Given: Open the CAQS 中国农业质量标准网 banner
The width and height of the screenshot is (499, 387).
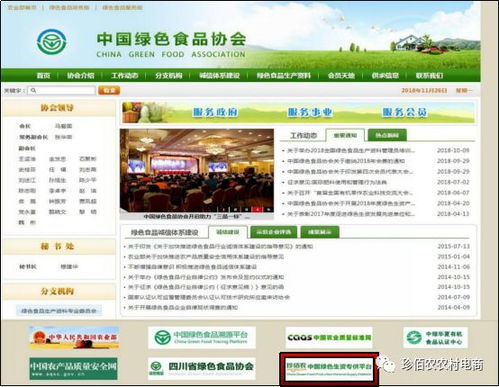Looking at the screenshot, I should tap(329, 337).
